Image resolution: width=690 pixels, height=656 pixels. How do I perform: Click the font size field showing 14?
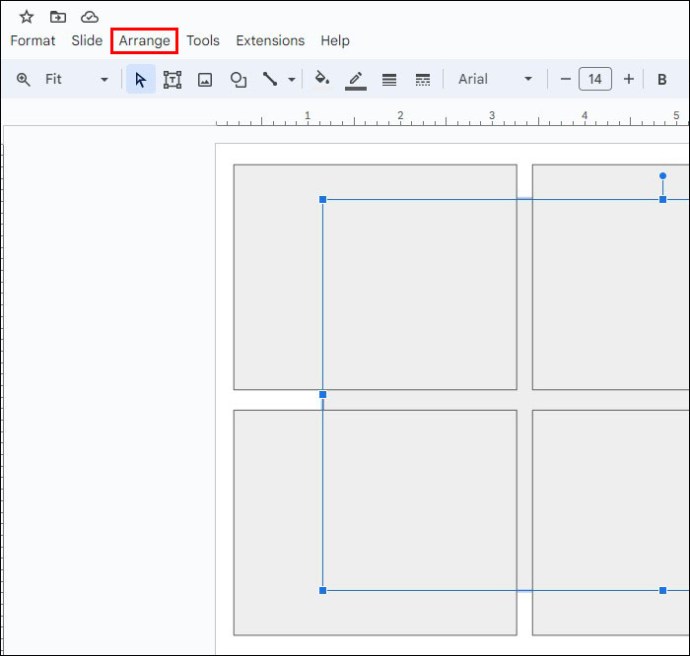pyautogui.click(x=595, y=79)
